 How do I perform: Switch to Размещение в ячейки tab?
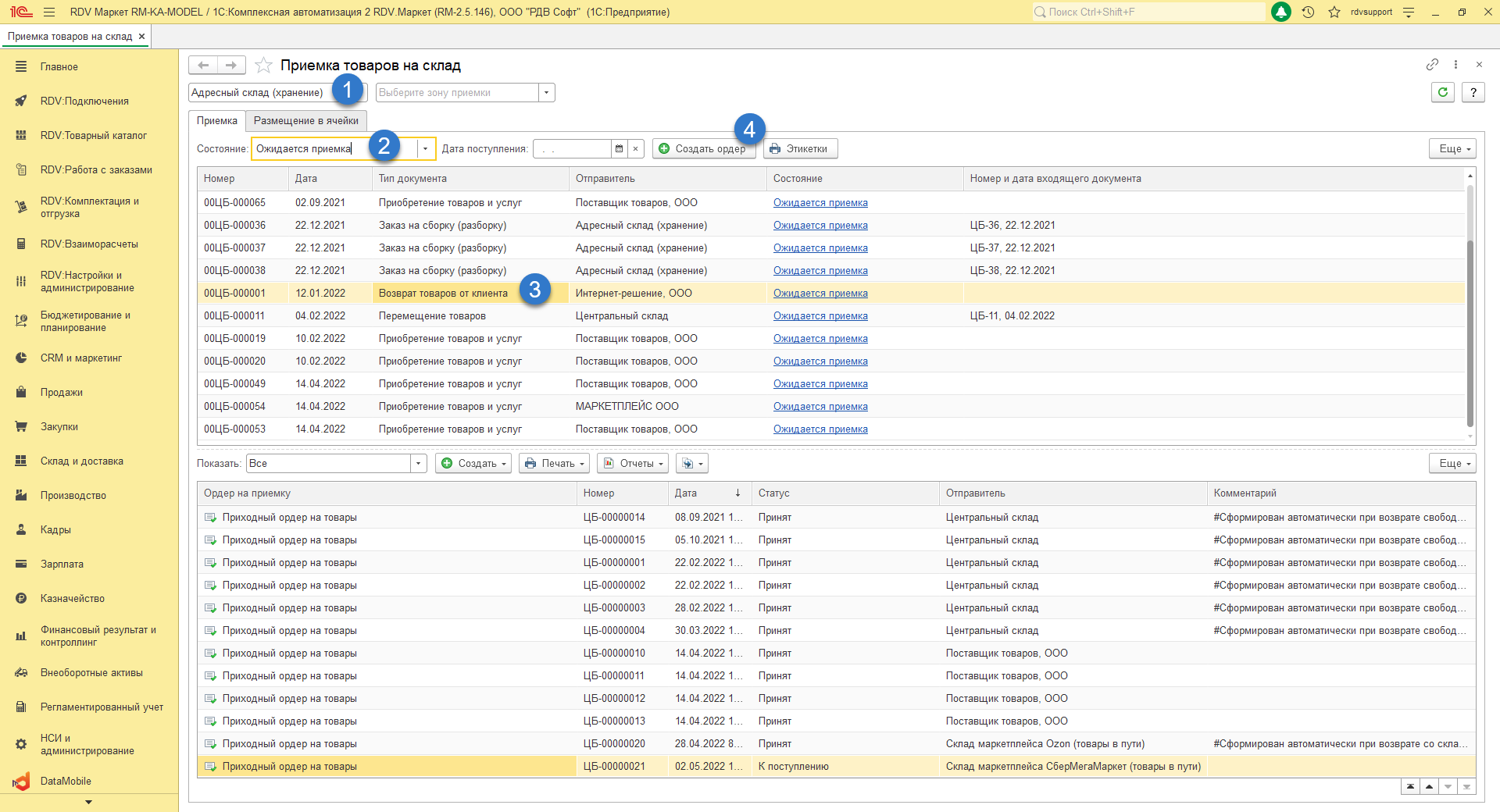(305, 120)
